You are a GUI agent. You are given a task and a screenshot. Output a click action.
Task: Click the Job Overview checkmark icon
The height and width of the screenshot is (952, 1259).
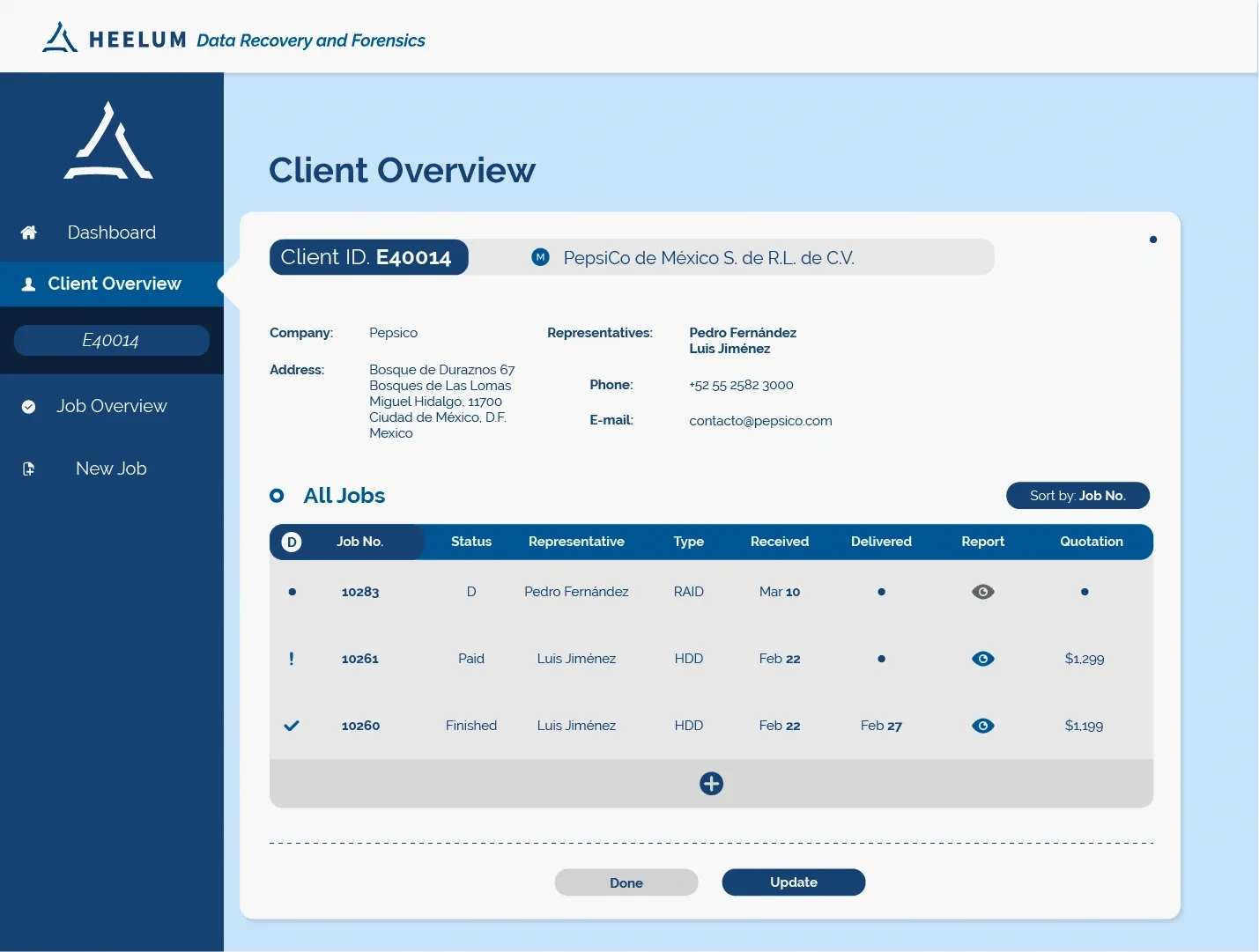point(29,407)
